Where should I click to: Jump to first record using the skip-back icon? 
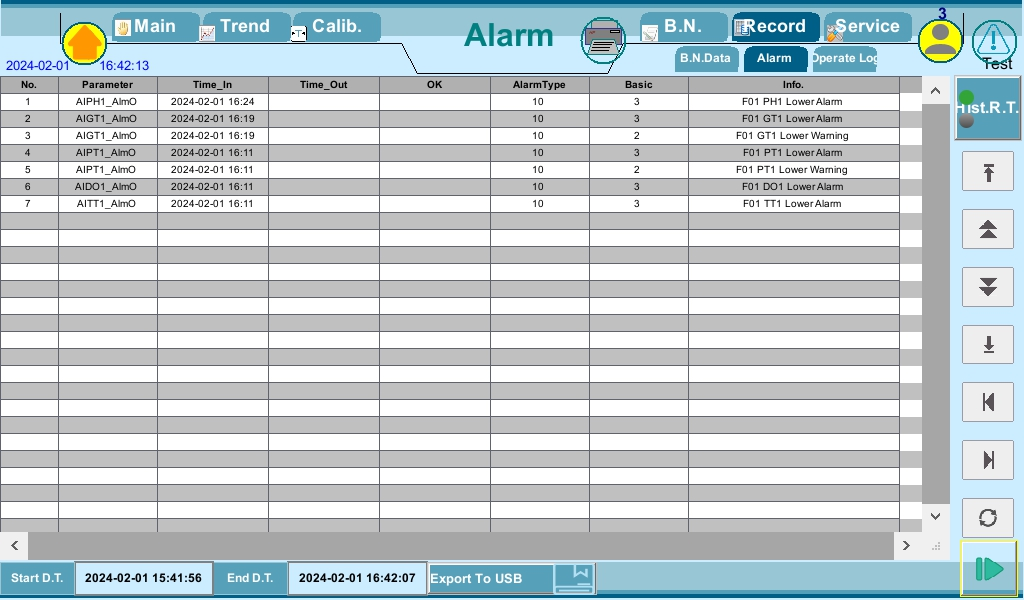point(987,402)
